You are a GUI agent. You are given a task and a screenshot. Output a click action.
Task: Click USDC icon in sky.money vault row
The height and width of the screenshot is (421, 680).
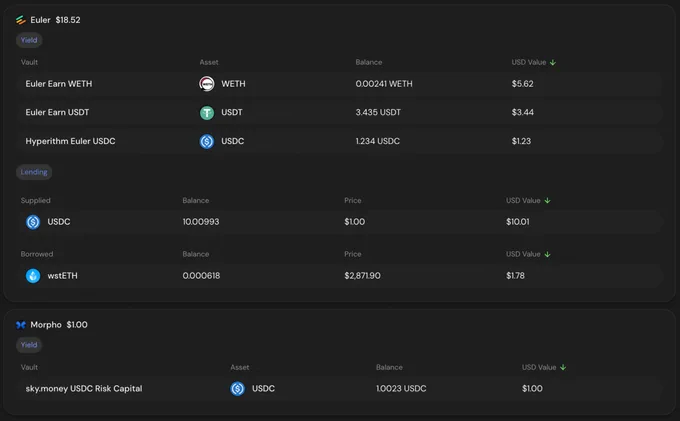[237, 388]
